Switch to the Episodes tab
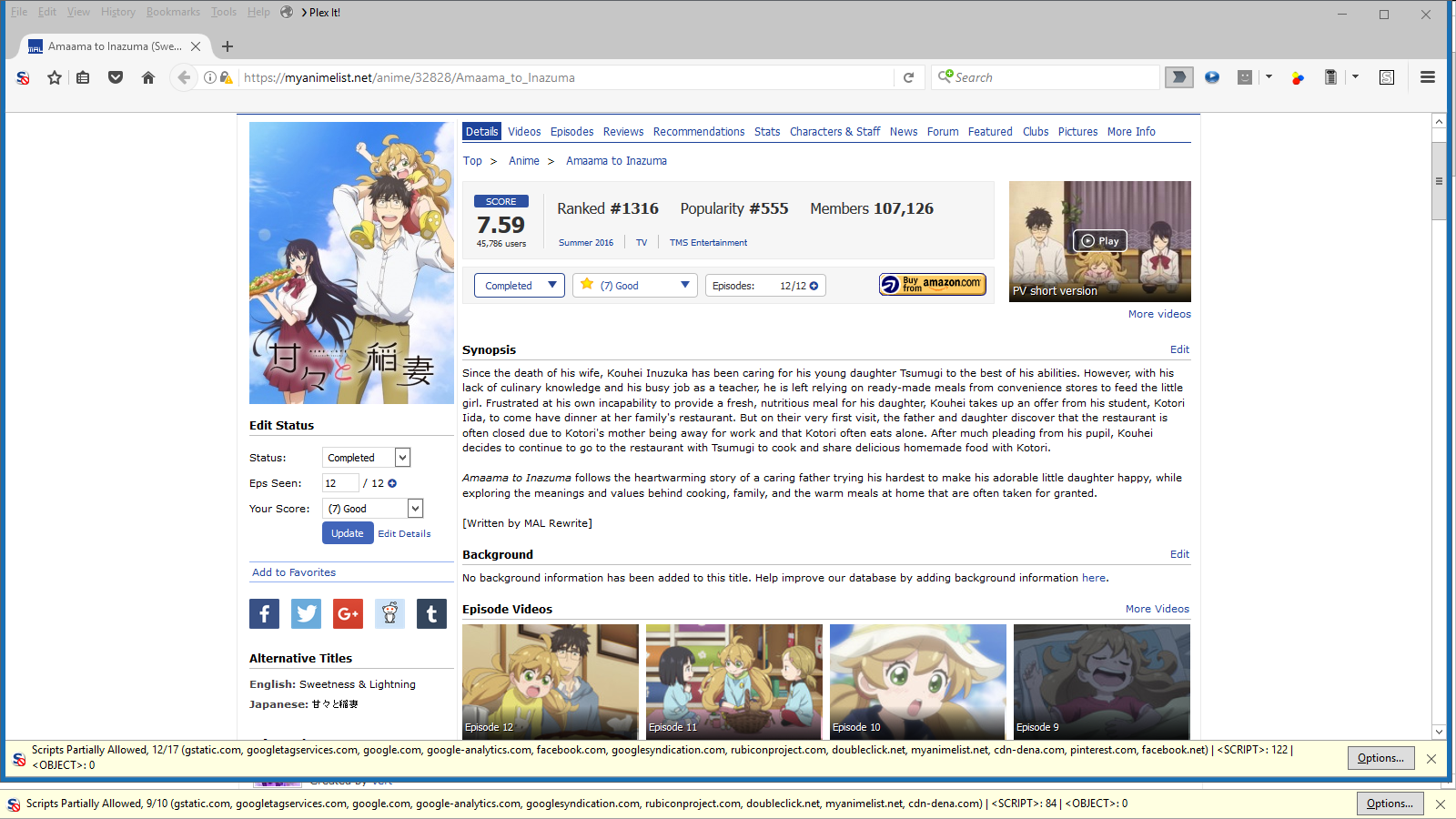1456x819 pixels. [x=571, y=132]
